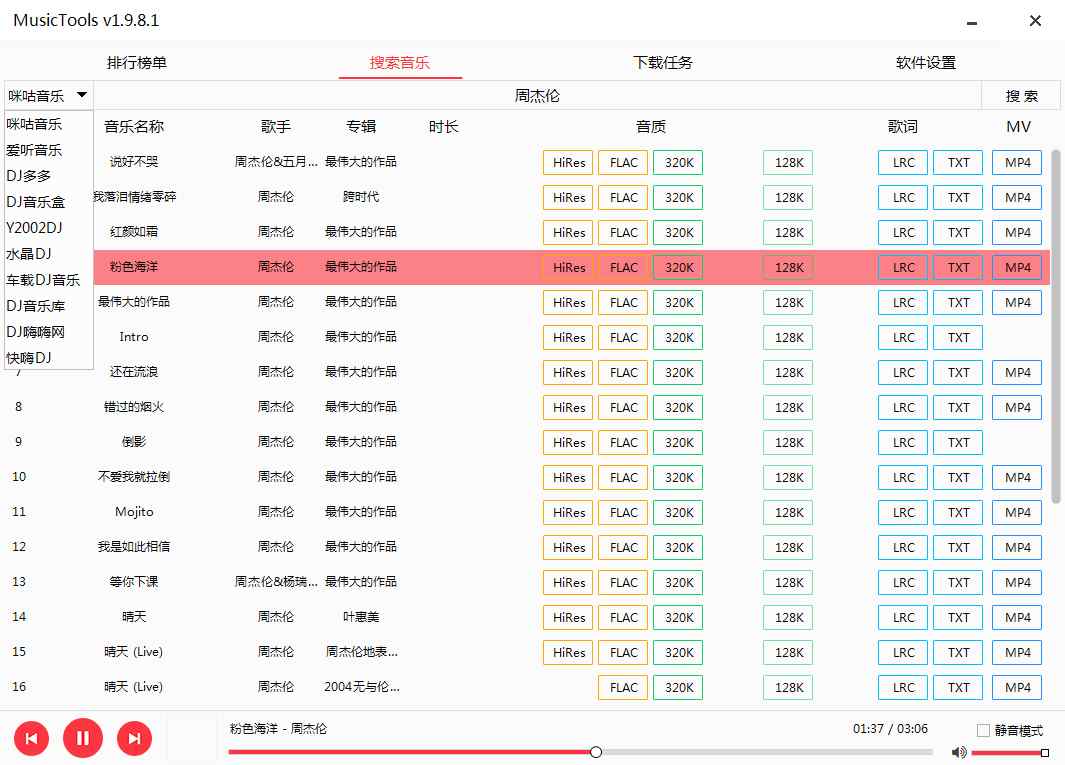Click the 专辑 column header
This screenshot has width=1065, height=765.
(x=361, y=126)
